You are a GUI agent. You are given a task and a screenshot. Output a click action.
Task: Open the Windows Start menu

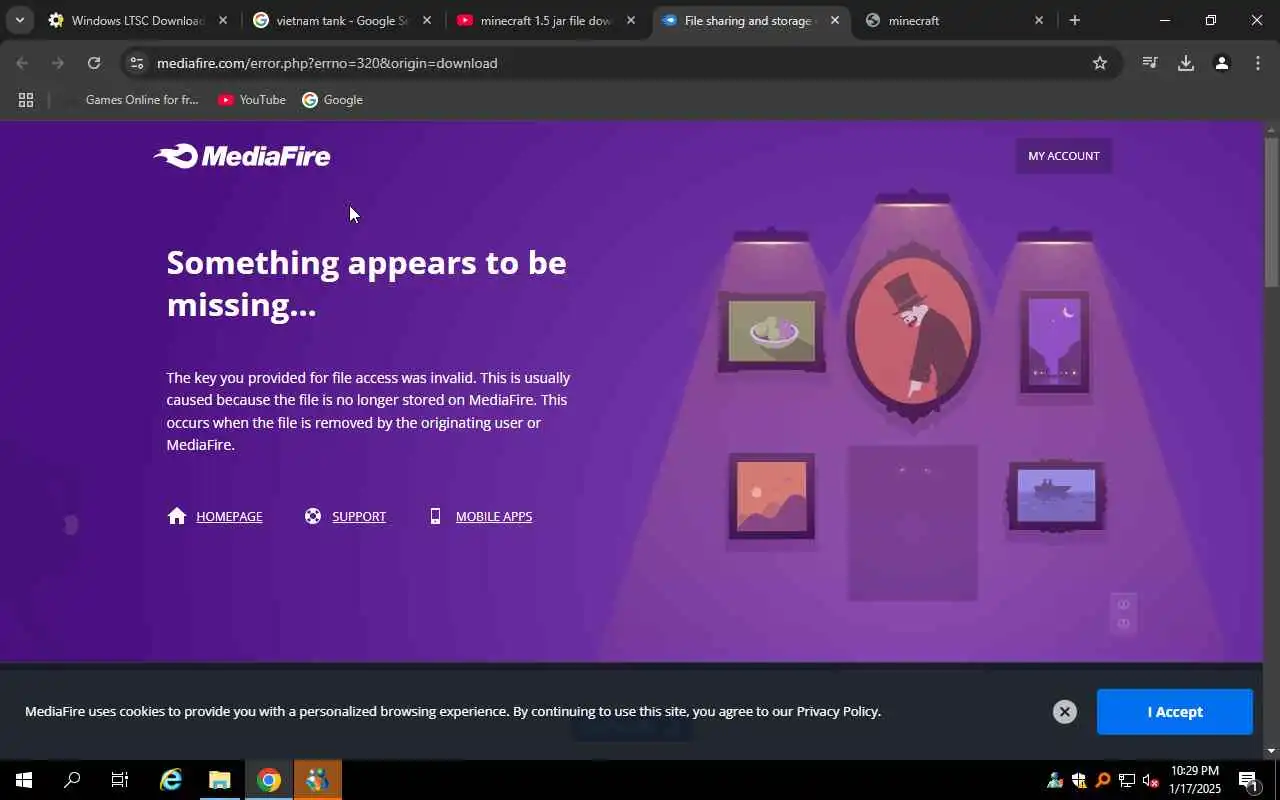click(x=24, y=780)
